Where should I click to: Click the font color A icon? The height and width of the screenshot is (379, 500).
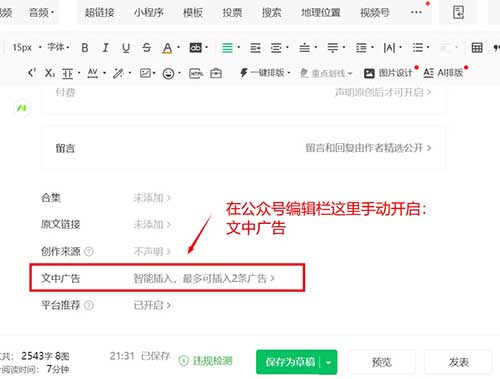click(167, 48)
